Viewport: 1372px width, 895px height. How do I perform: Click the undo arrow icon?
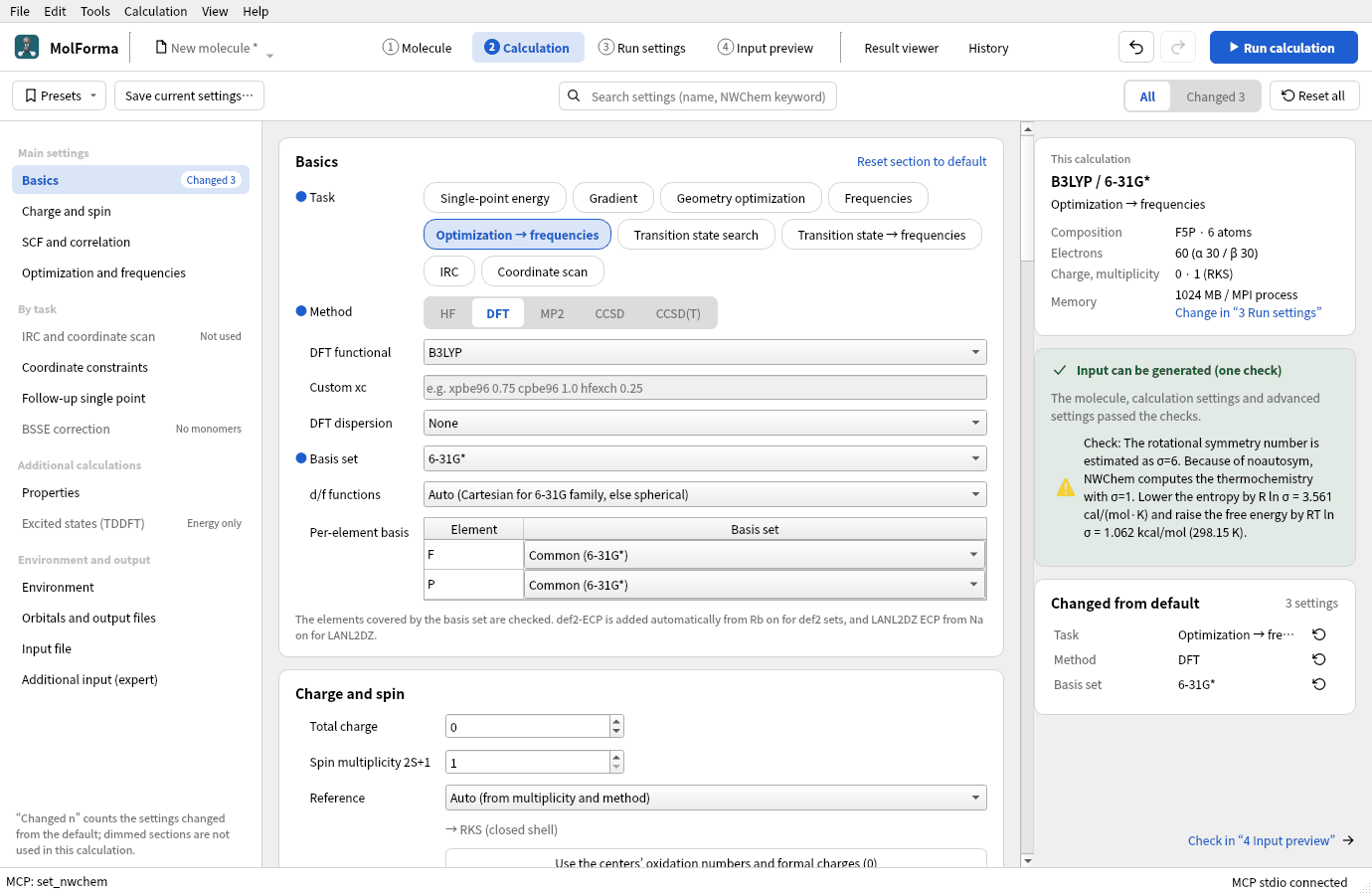[1136, 47]
